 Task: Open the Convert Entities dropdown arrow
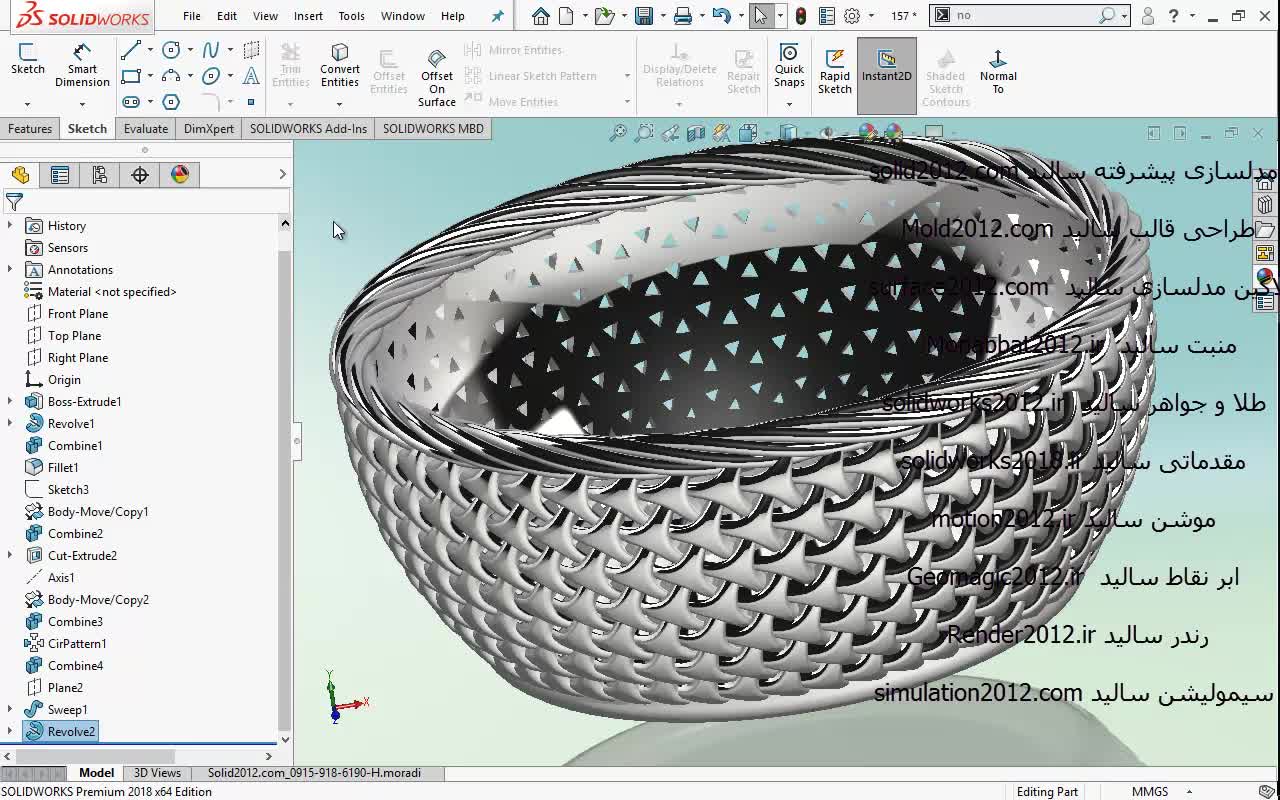340,103
